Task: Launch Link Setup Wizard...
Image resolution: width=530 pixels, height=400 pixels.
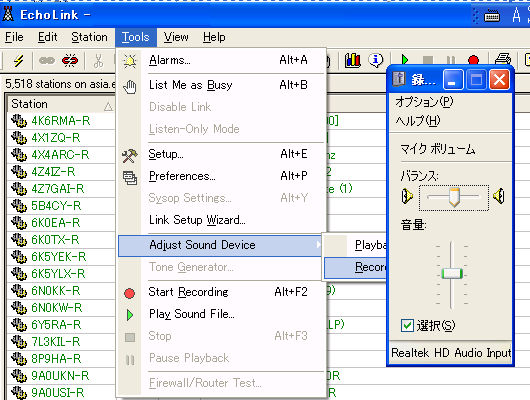Action: coord(221,220)
